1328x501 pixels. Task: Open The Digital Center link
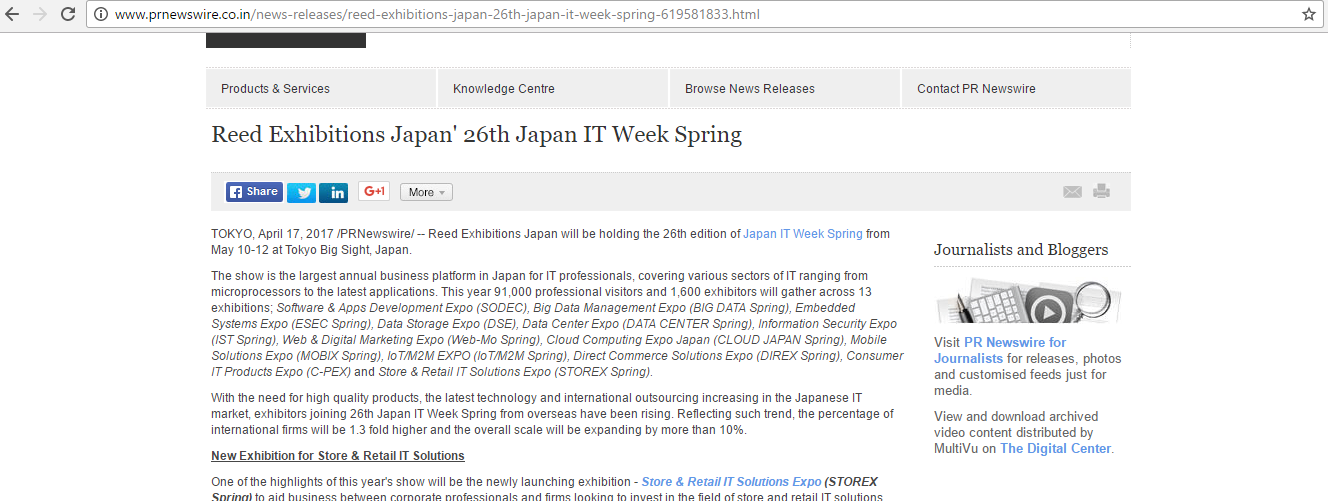click(1055, 448)
